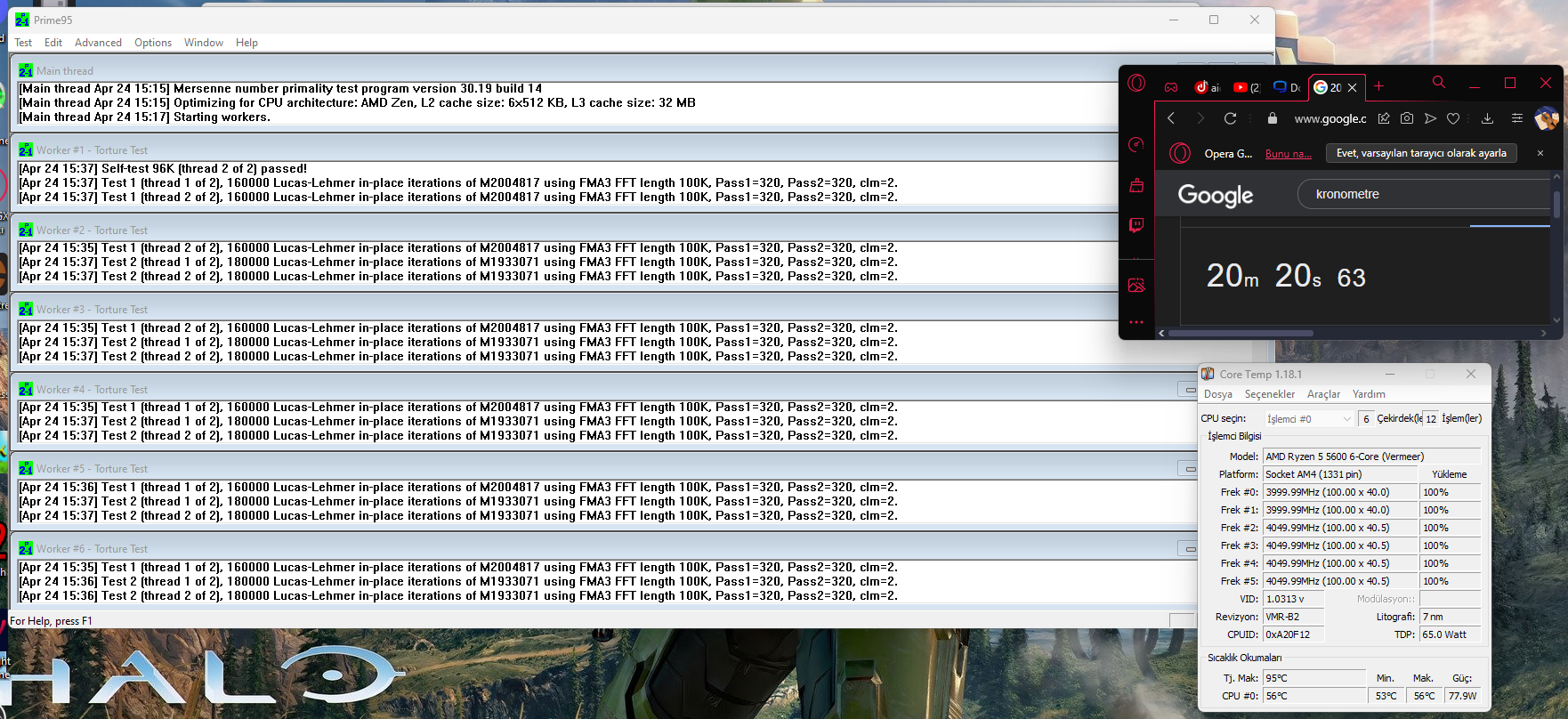Switch to the blue-icon 'Dc' tab in Opera

[1287, 87]
